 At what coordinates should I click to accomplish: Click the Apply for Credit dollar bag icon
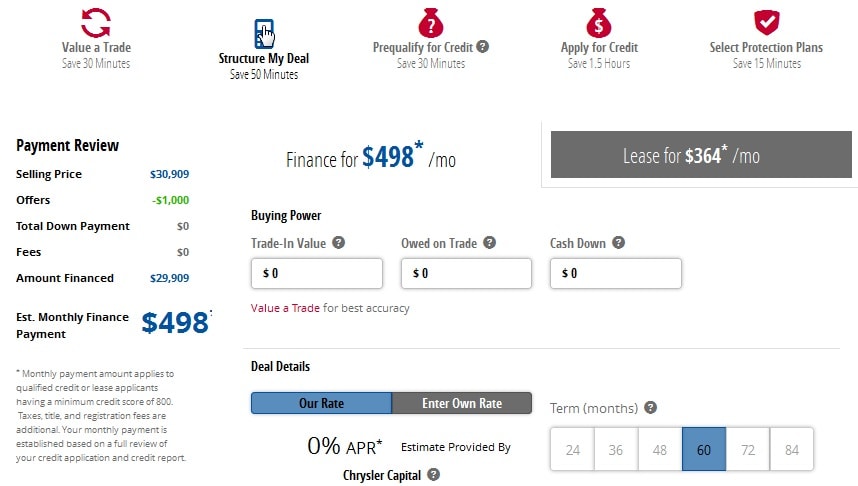(599, 23)
